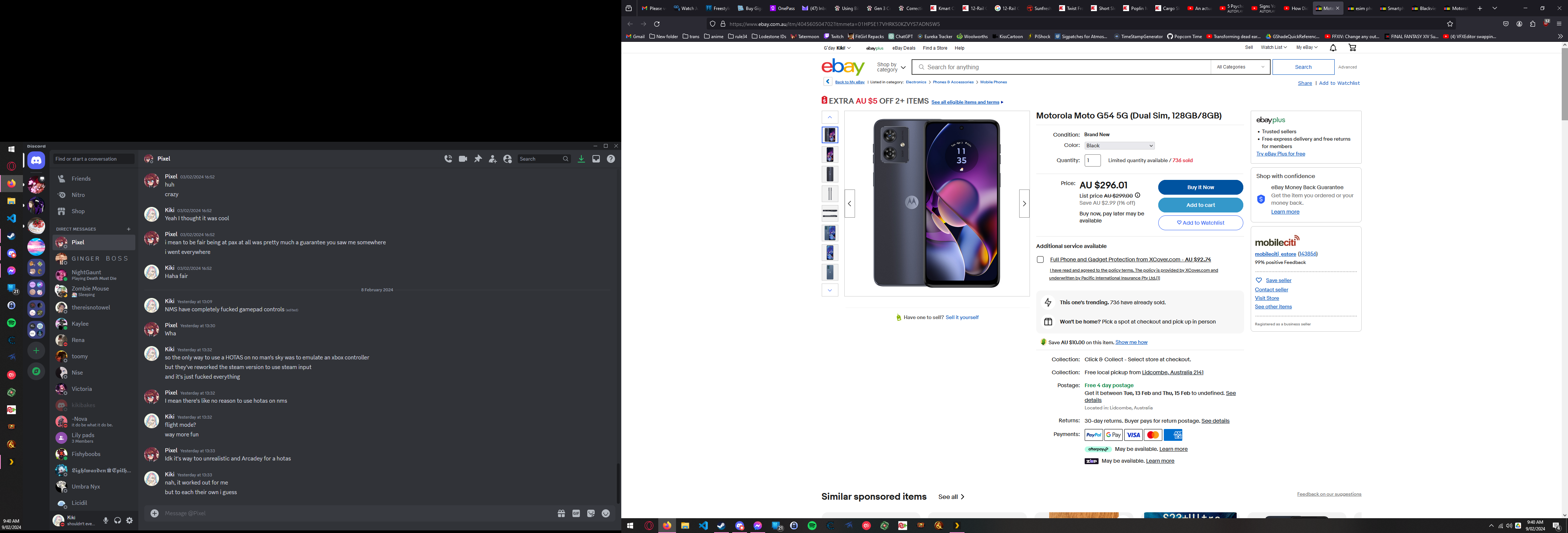
Task: Show the next product image arrow
Action: [x=1024, y=204]
